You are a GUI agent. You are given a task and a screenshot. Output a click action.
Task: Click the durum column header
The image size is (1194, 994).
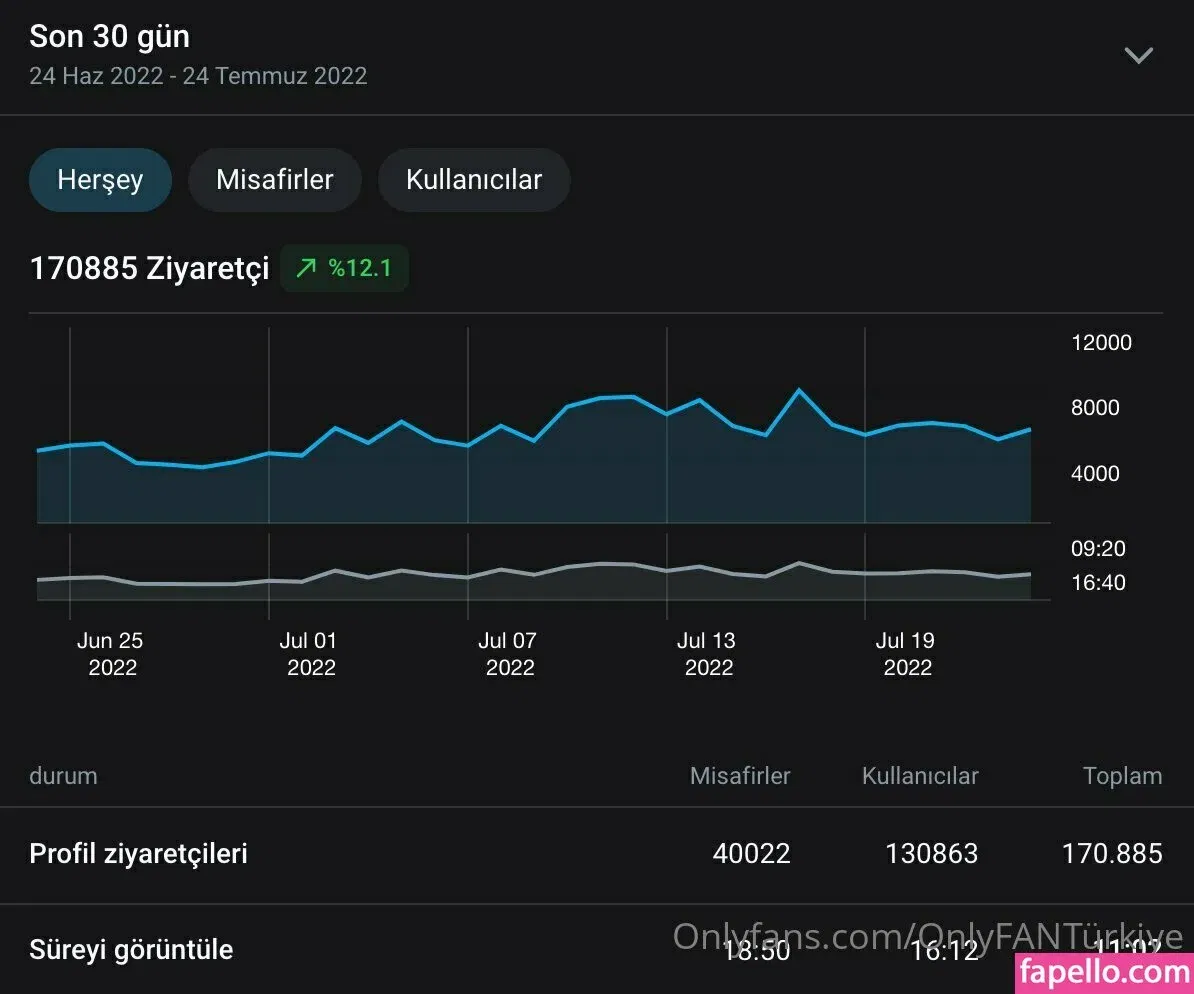pos(63,776)
